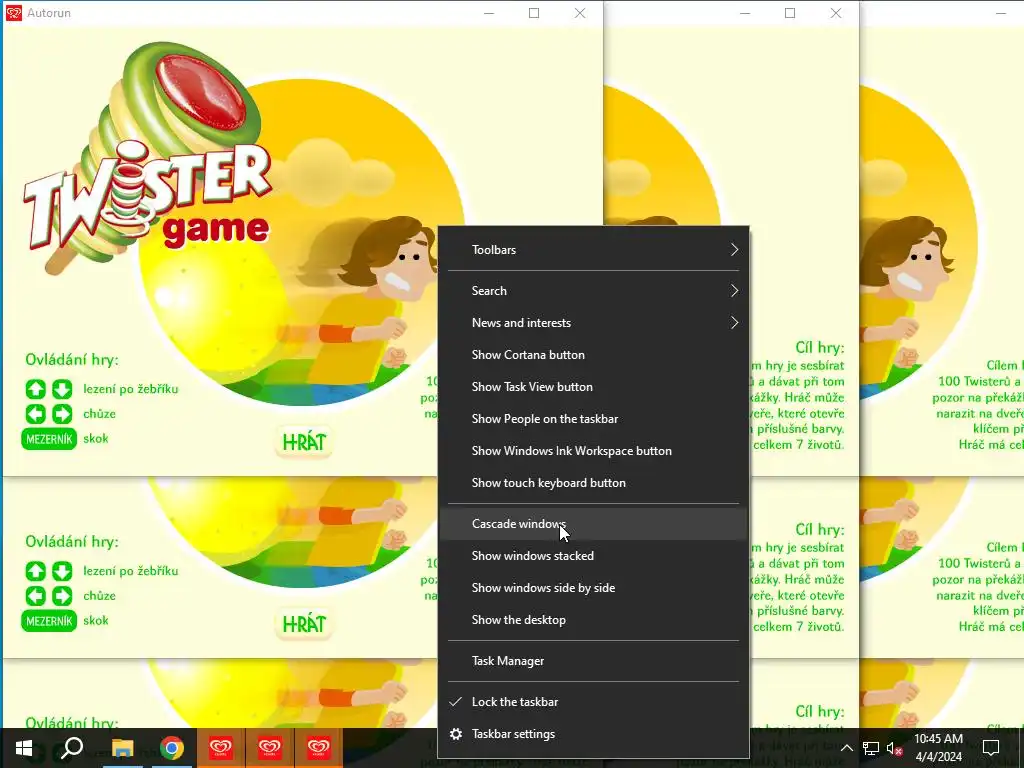This screenshot has width=1024, height=768.
Task: Show hidden system tray icons
Action: pos(846,748)
